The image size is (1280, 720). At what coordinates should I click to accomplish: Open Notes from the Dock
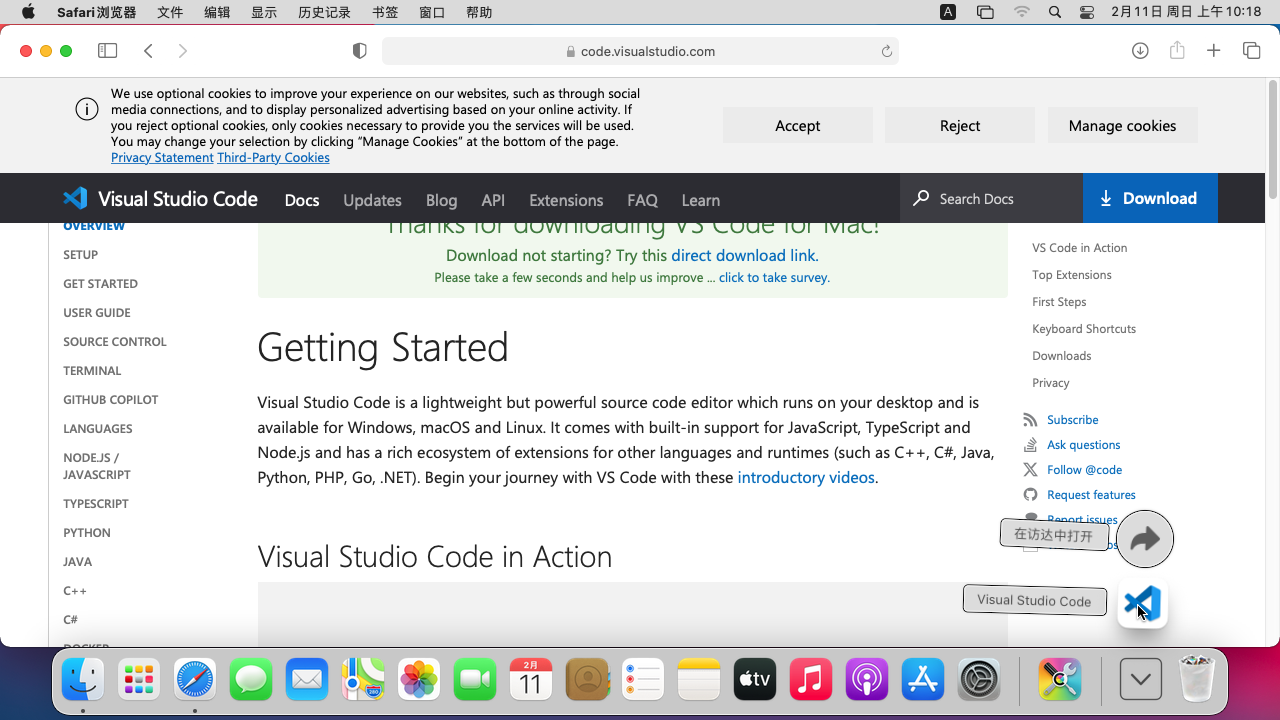pyautogui.click(x=699, y=681)
